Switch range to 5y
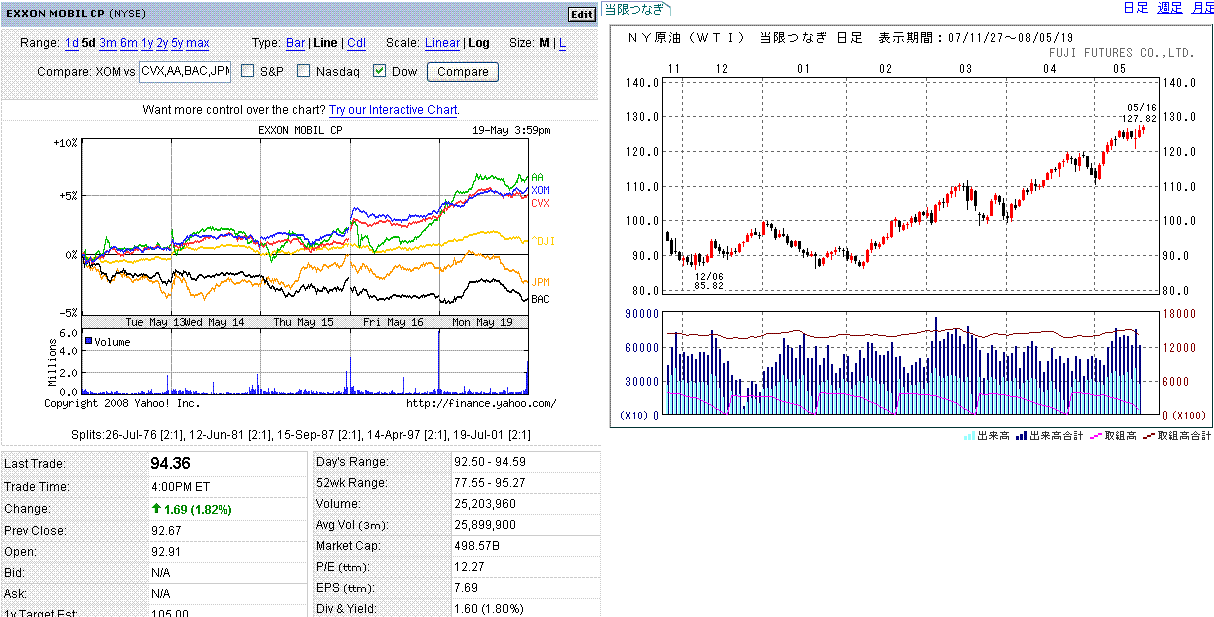1214x617 pixels. (x=177, y=43)
